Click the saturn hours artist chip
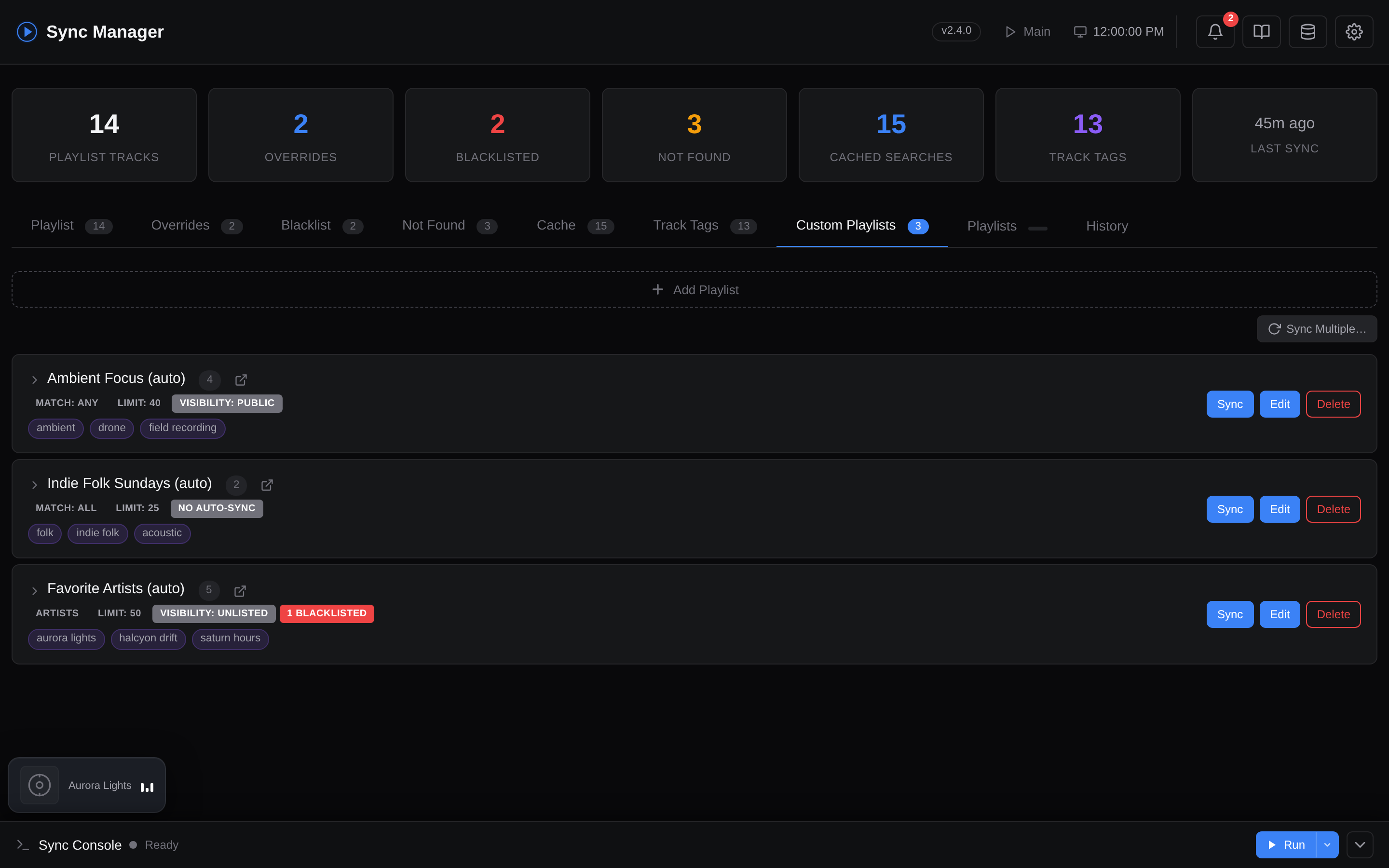Viewport: 1389px width, 868px height. pyautogui.click(x=230, y=639)
